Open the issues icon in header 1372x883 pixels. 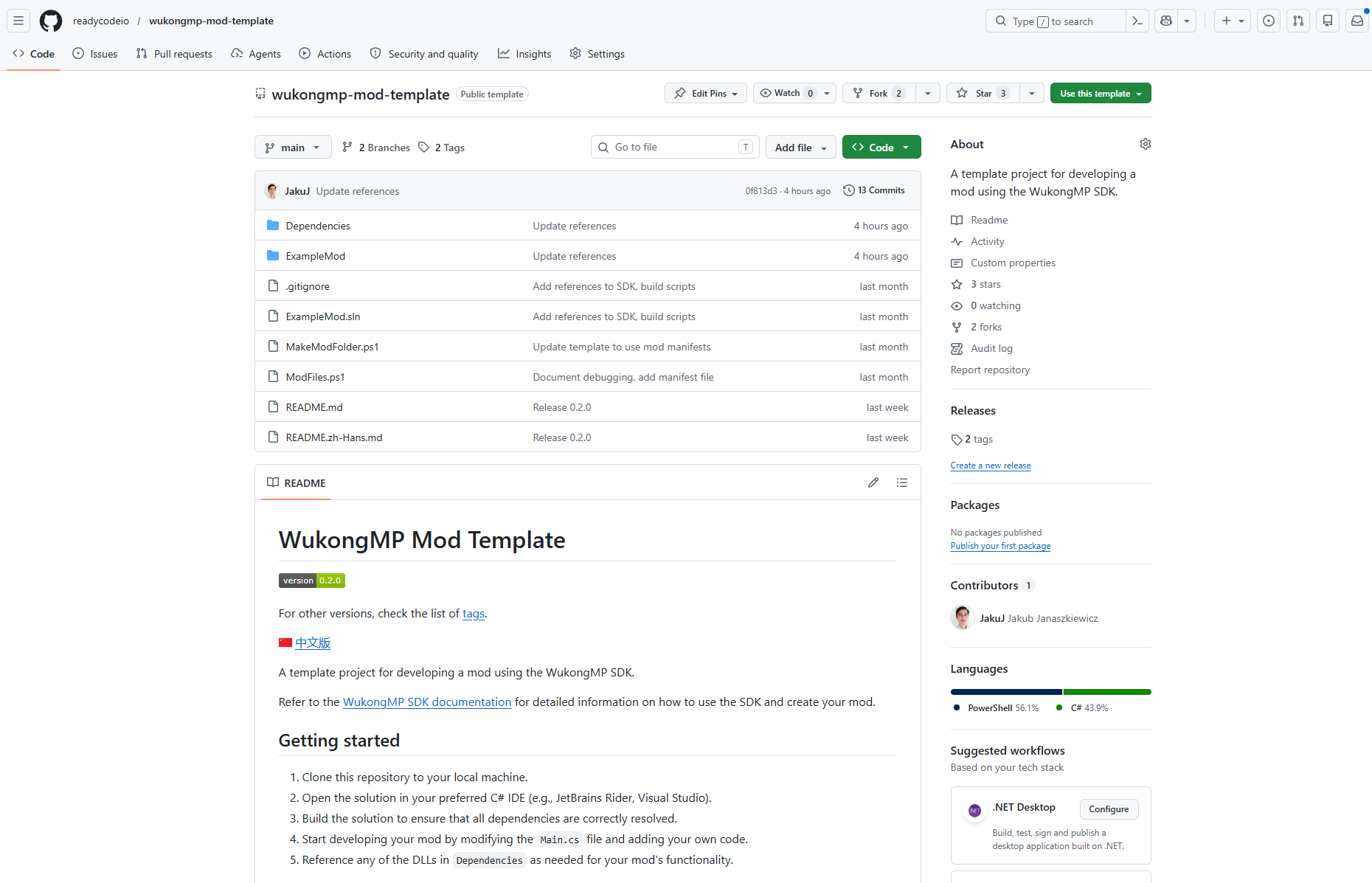[1269, 21]
